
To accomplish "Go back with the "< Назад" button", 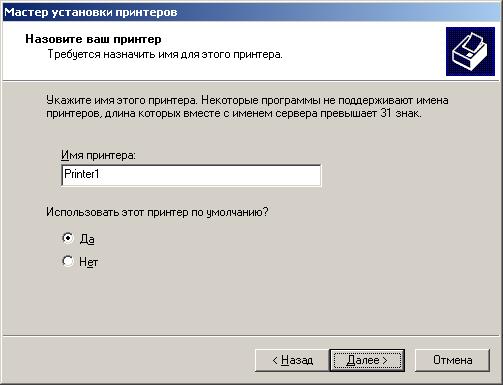I will click(292, 360).
